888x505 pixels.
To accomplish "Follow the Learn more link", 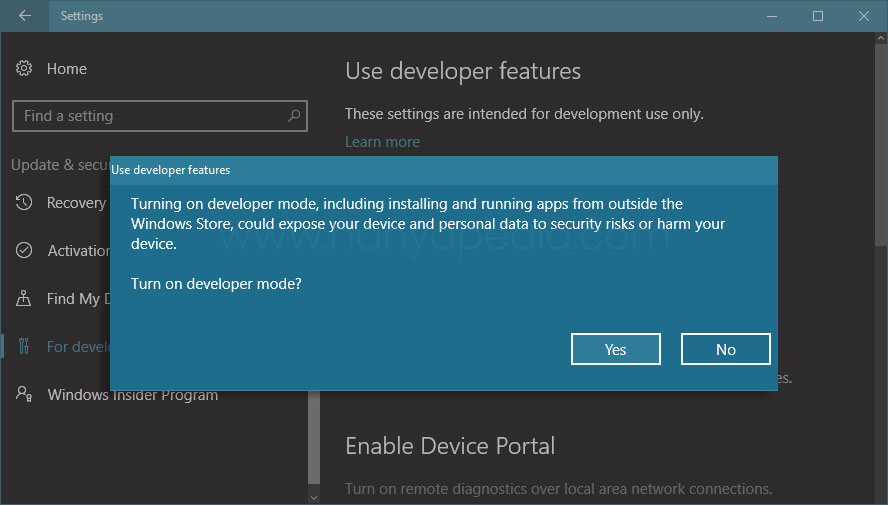I will [382, 142].
